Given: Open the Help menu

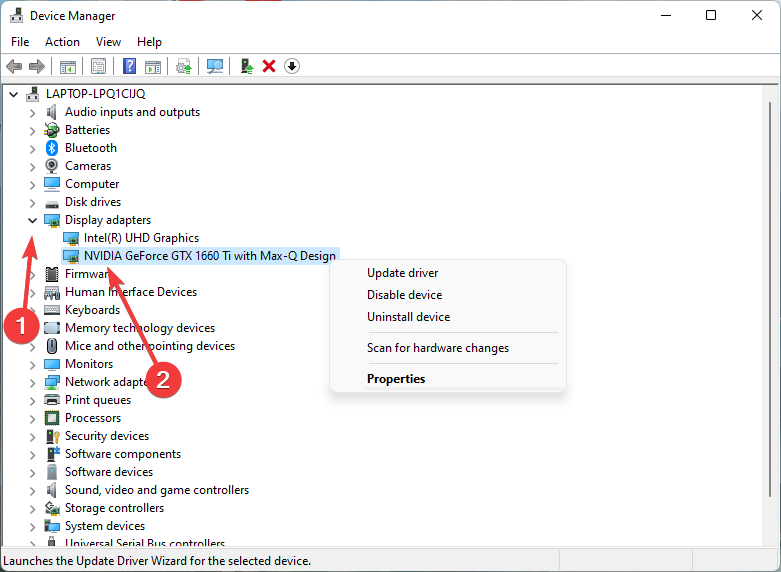Looking at the screenshot, I should pos(149,42).
